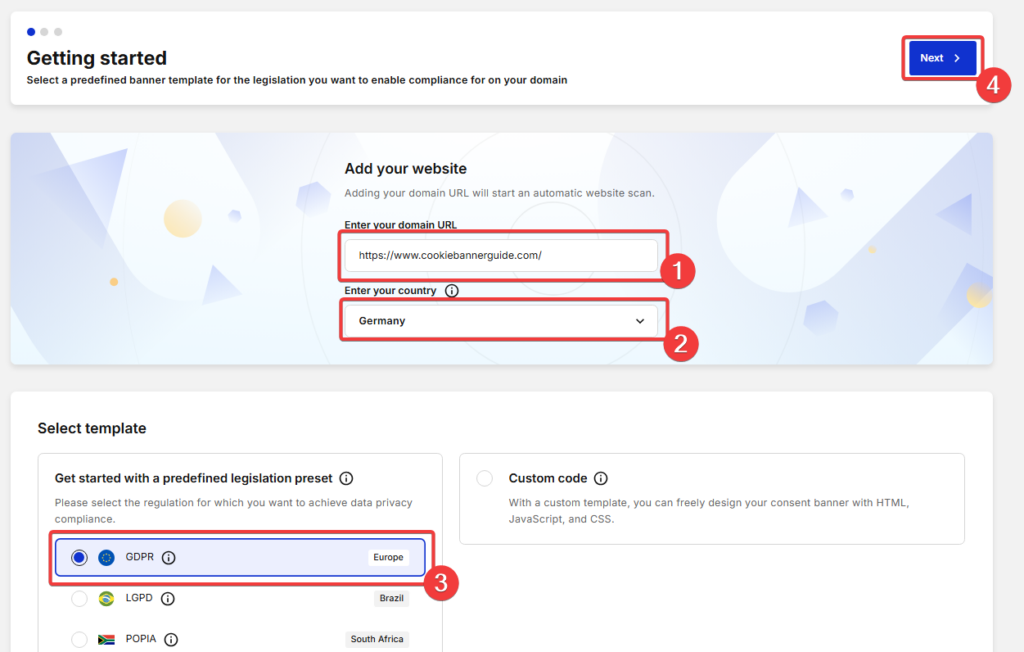This screenshot has height=652, width=1024.
Task: Select the GDPR radio button
Action: (79, 558)
